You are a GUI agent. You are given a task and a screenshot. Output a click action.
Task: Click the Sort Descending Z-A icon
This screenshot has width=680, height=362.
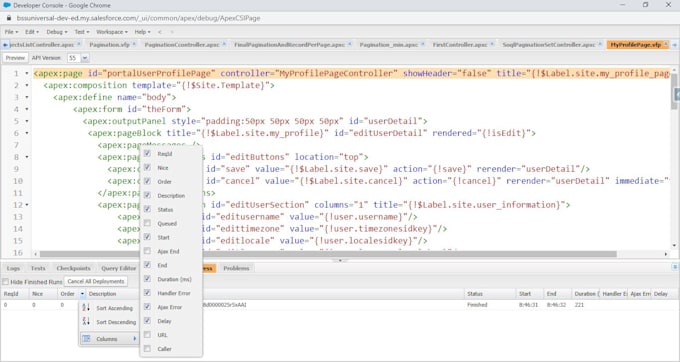click(86, 321)
